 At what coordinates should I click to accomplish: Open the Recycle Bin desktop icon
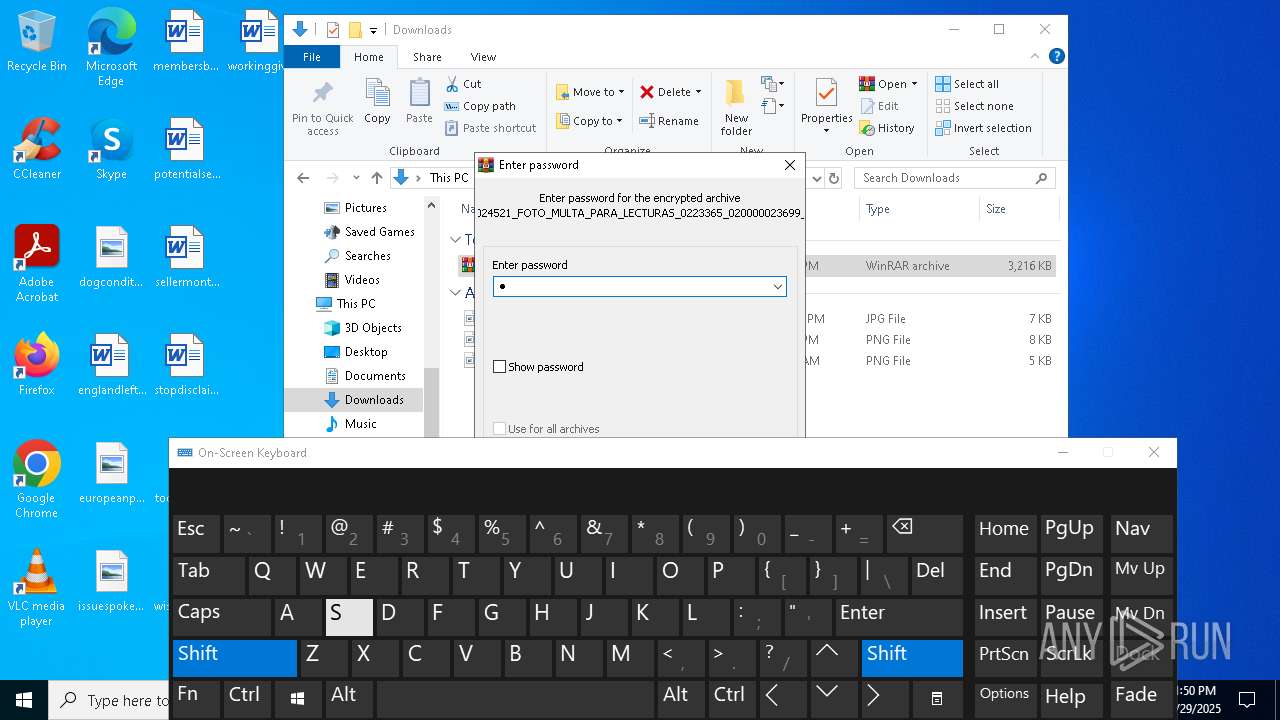(x=37, y=42)
